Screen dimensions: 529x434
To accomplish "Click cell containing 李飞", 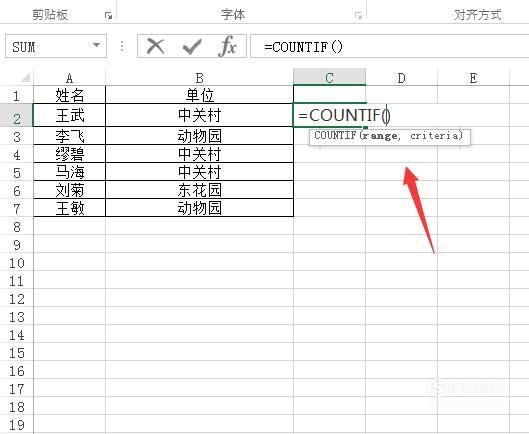I will pyautogui.click(x=69, y=136).
